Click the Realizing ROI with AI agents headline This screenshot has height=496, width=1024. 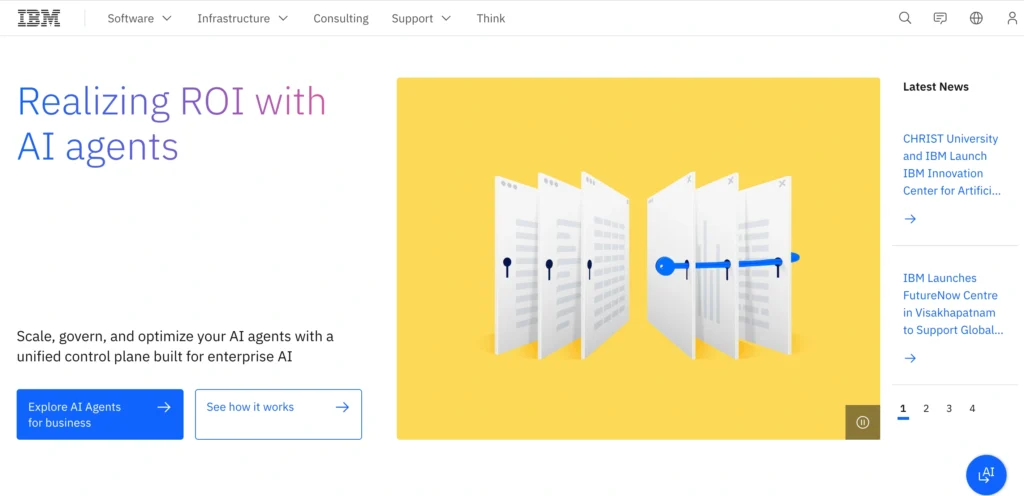[x=171, y=124]
